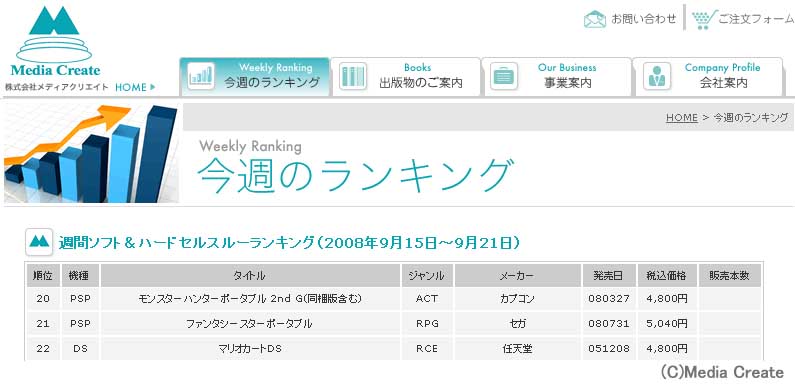Click the タイトル column header
Screen dimensions: 795x385
click(x=250, y=276)
